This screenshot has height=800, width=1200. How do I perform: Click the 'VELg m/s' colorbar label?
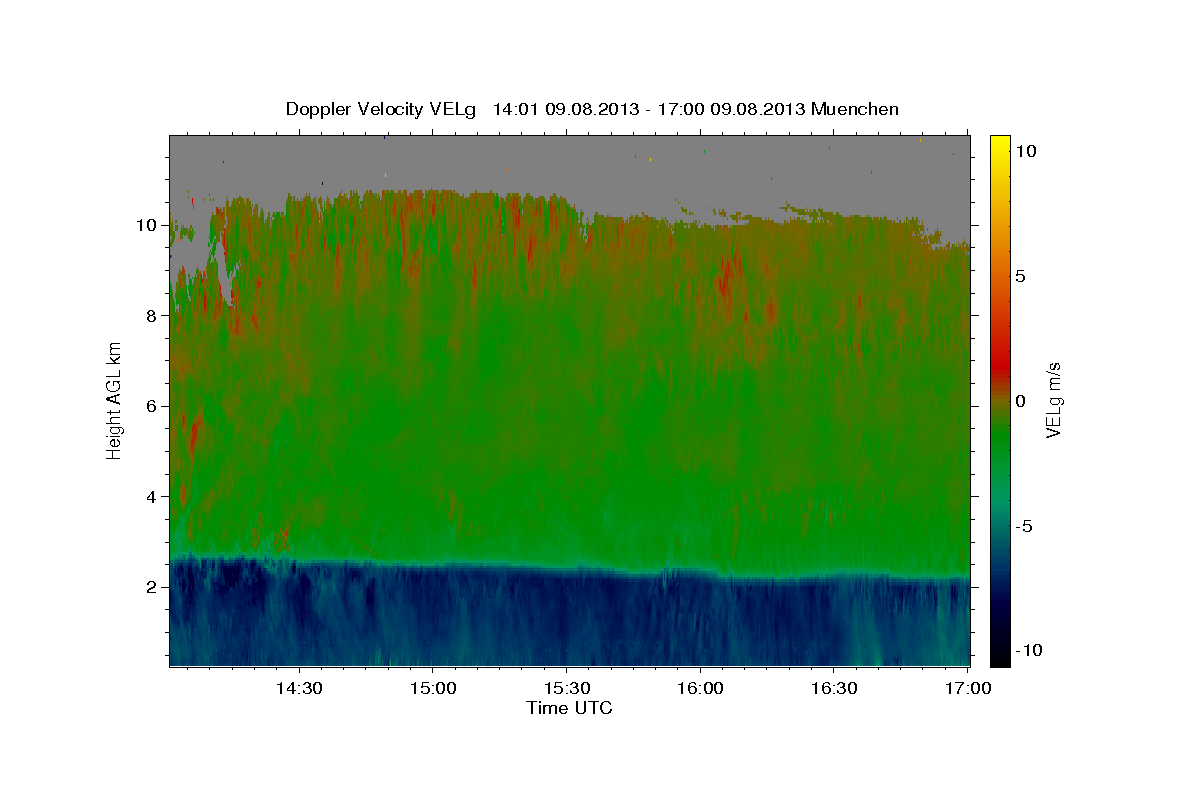[x=1053, y=399]
